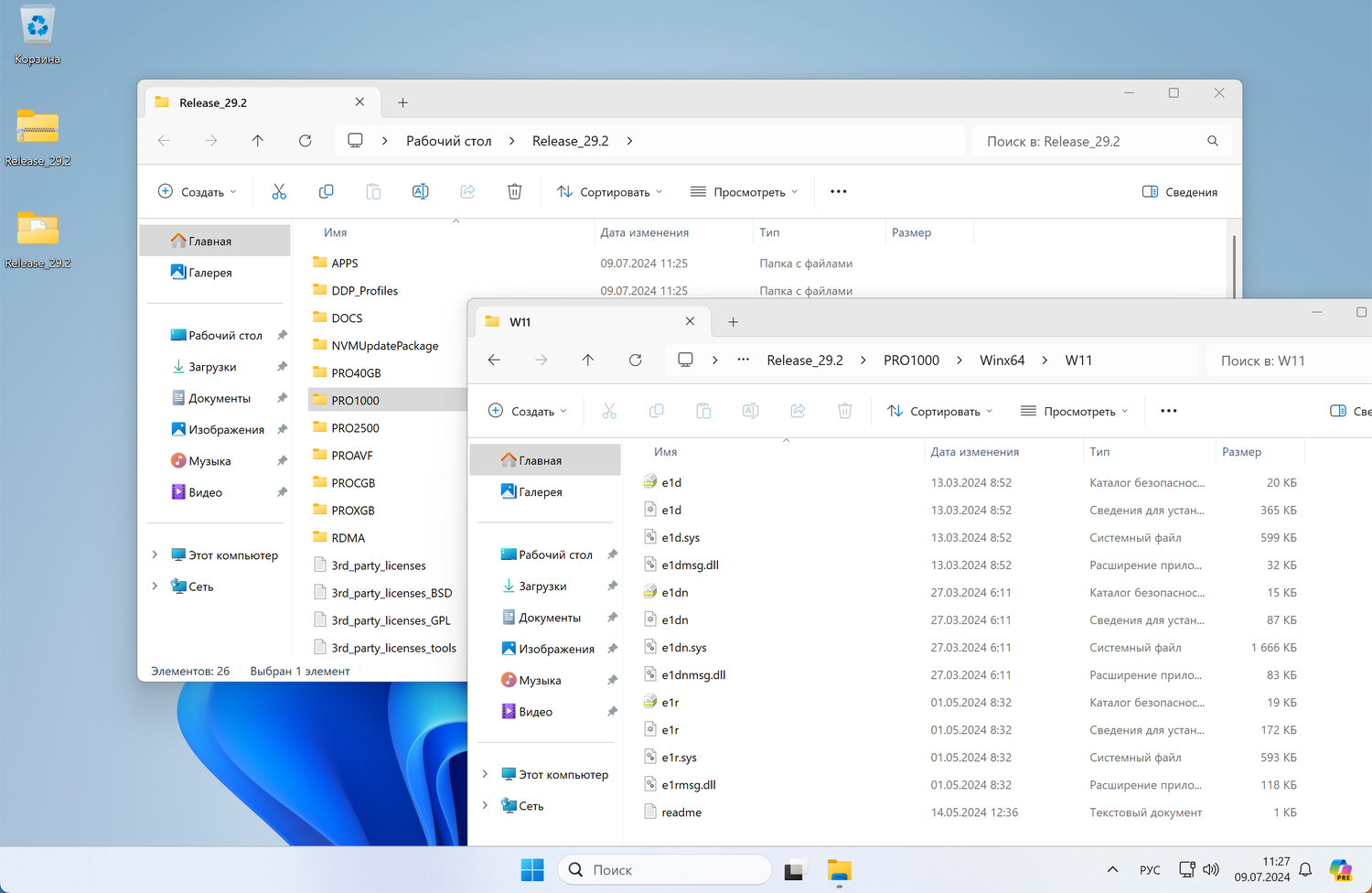Expand 'Сеть' in Release_29.2 navigation tree
The width and height of the screenshot is (1372, 893).
coord(155,586)
